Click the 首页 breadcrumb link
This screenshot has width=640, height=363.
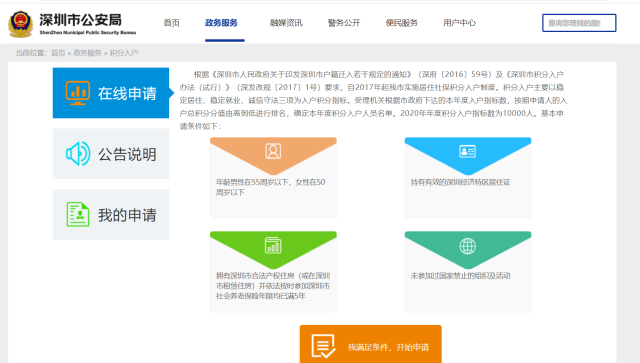pyautogui.click(x=58, y=53)
